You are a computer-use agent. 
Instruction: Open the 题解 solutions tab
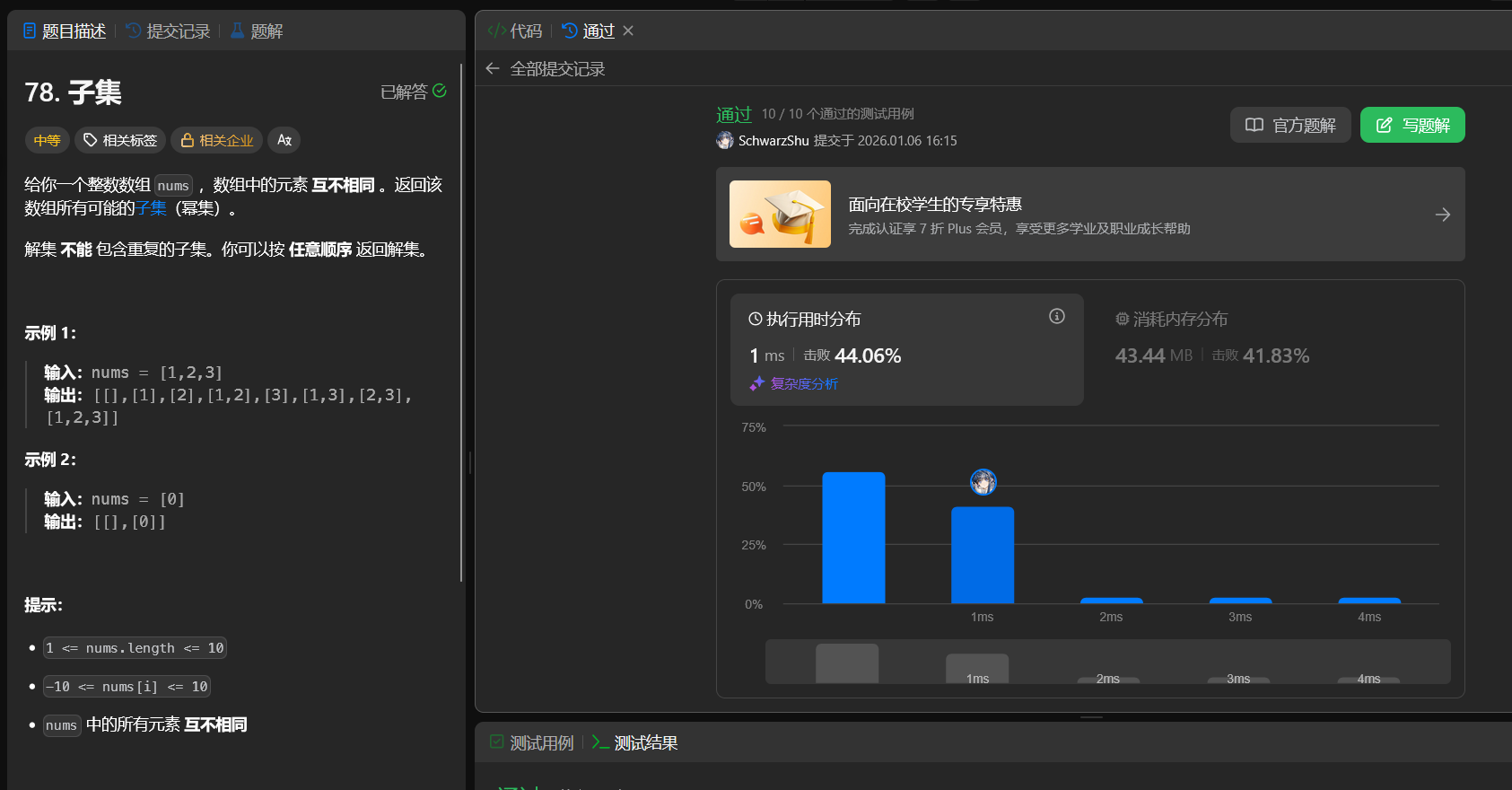[x=257, y=31]
